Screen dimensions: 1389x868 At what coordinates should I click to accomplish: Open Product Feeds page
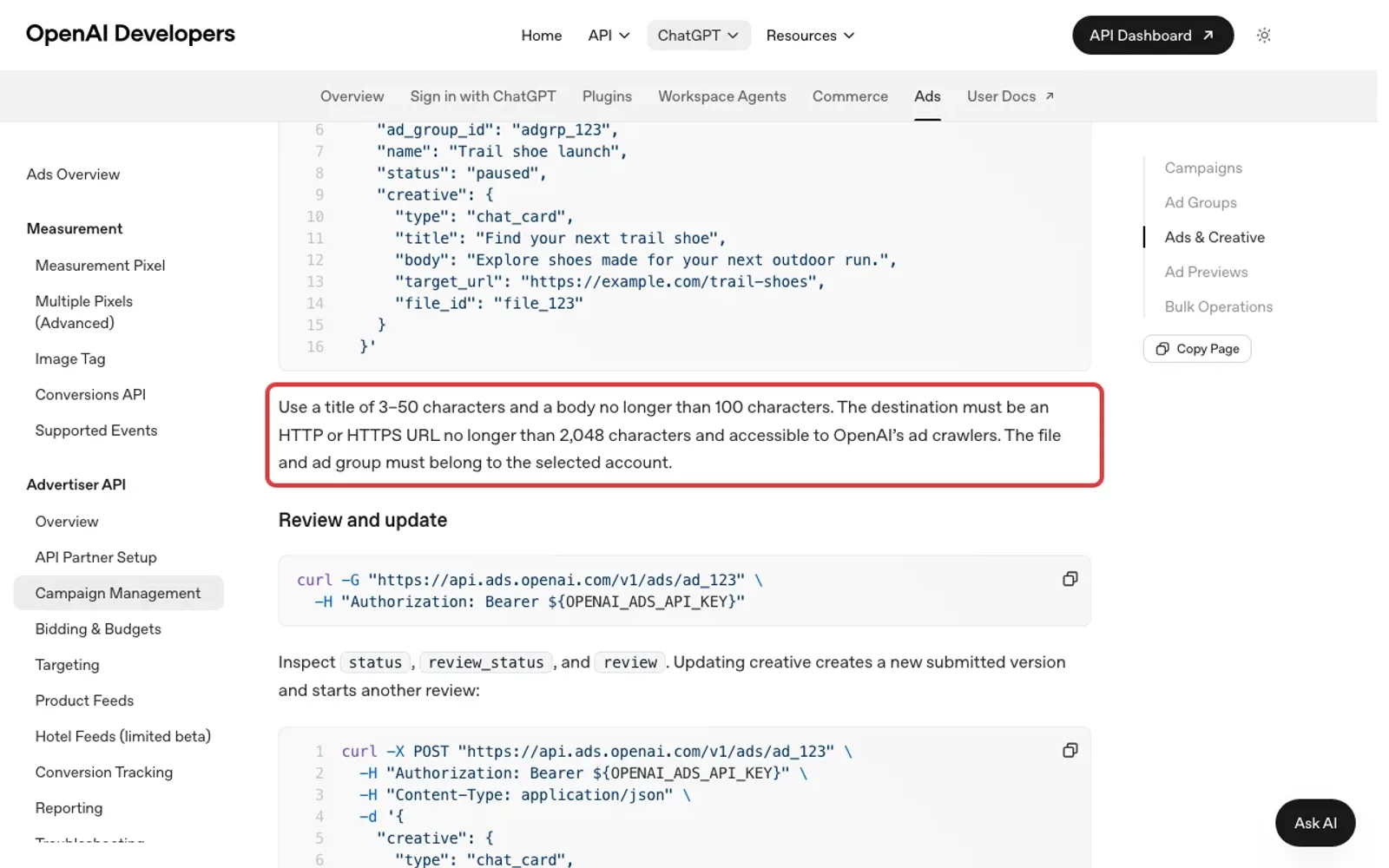click(84, 700)
